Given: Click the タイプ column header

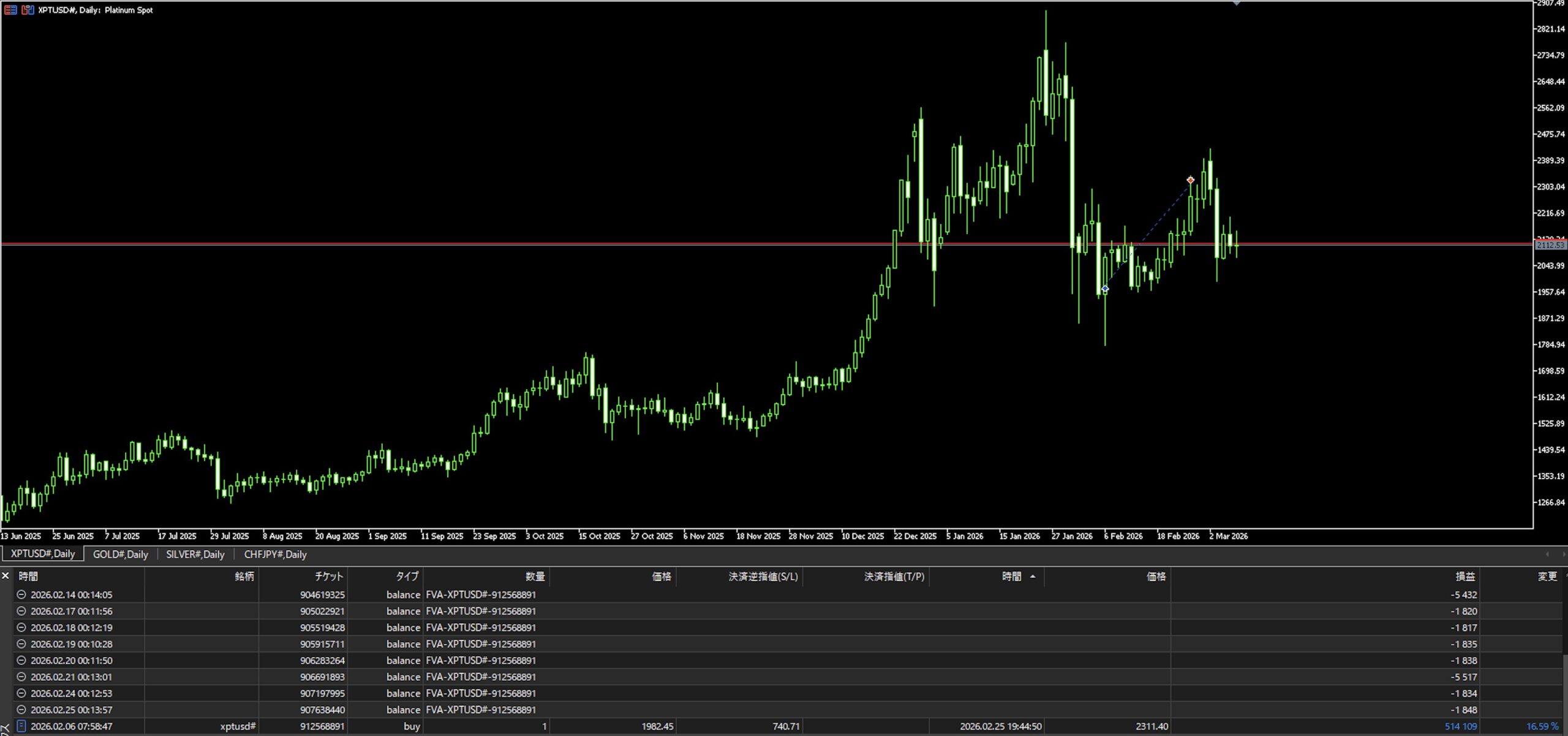Looking at the screenshot, I should (407, 576).
